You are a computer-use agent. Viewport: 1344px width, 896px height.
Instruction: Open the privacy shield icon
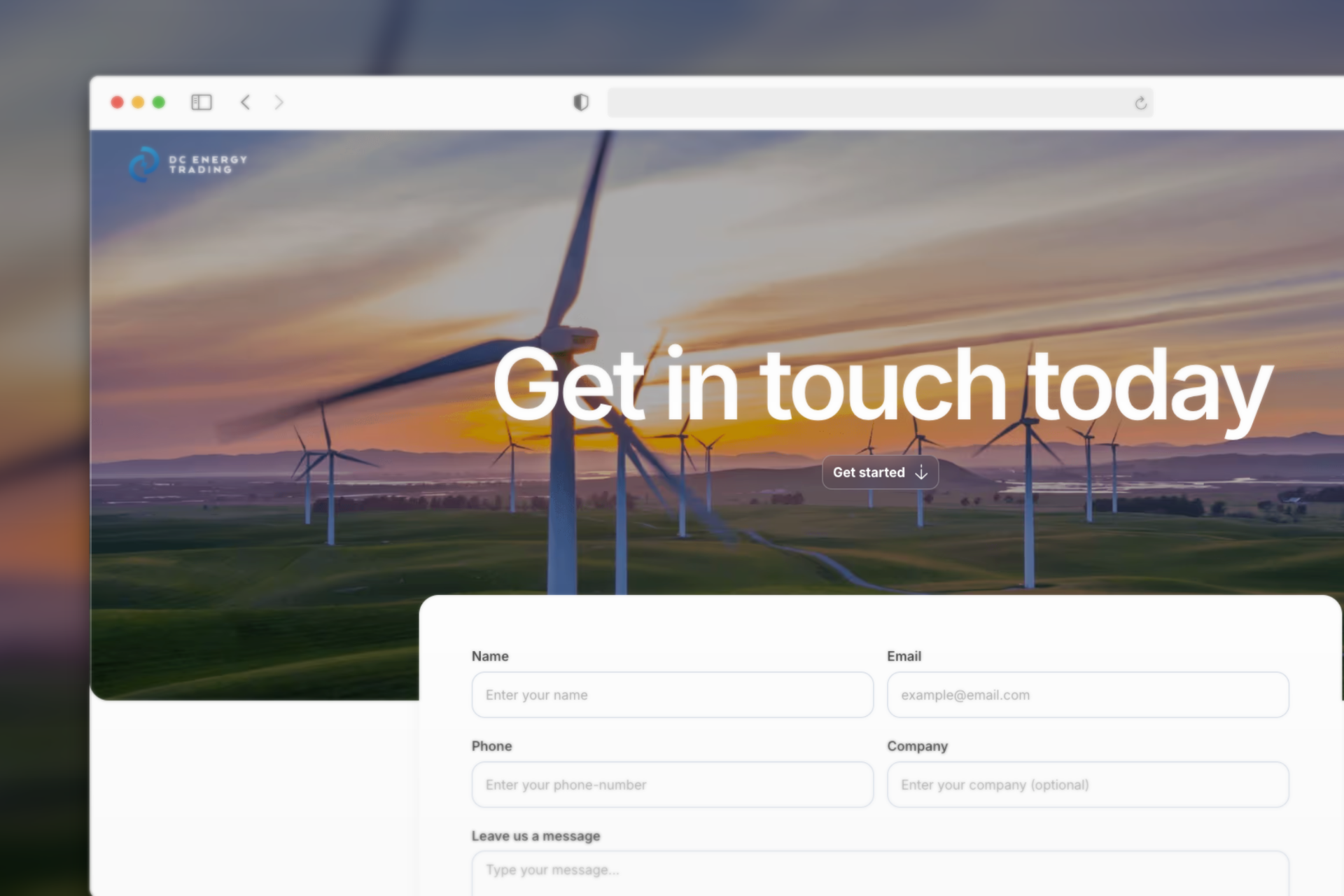click(581, 102)
